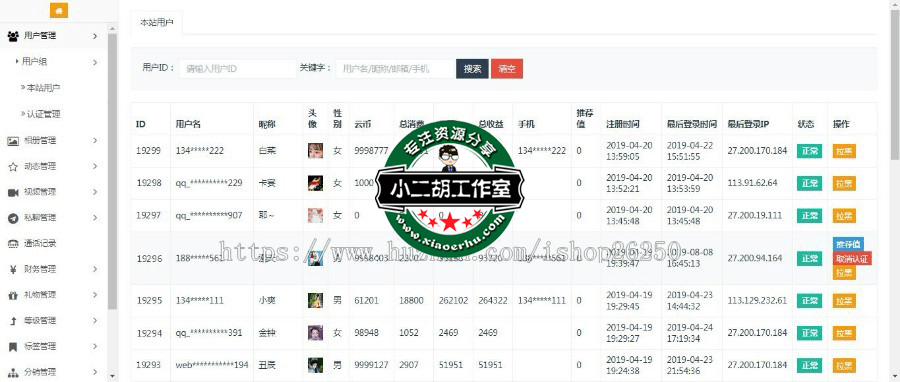Click the orange home icon button
This screenshot has height=382, width=900.
coord(59,10)
